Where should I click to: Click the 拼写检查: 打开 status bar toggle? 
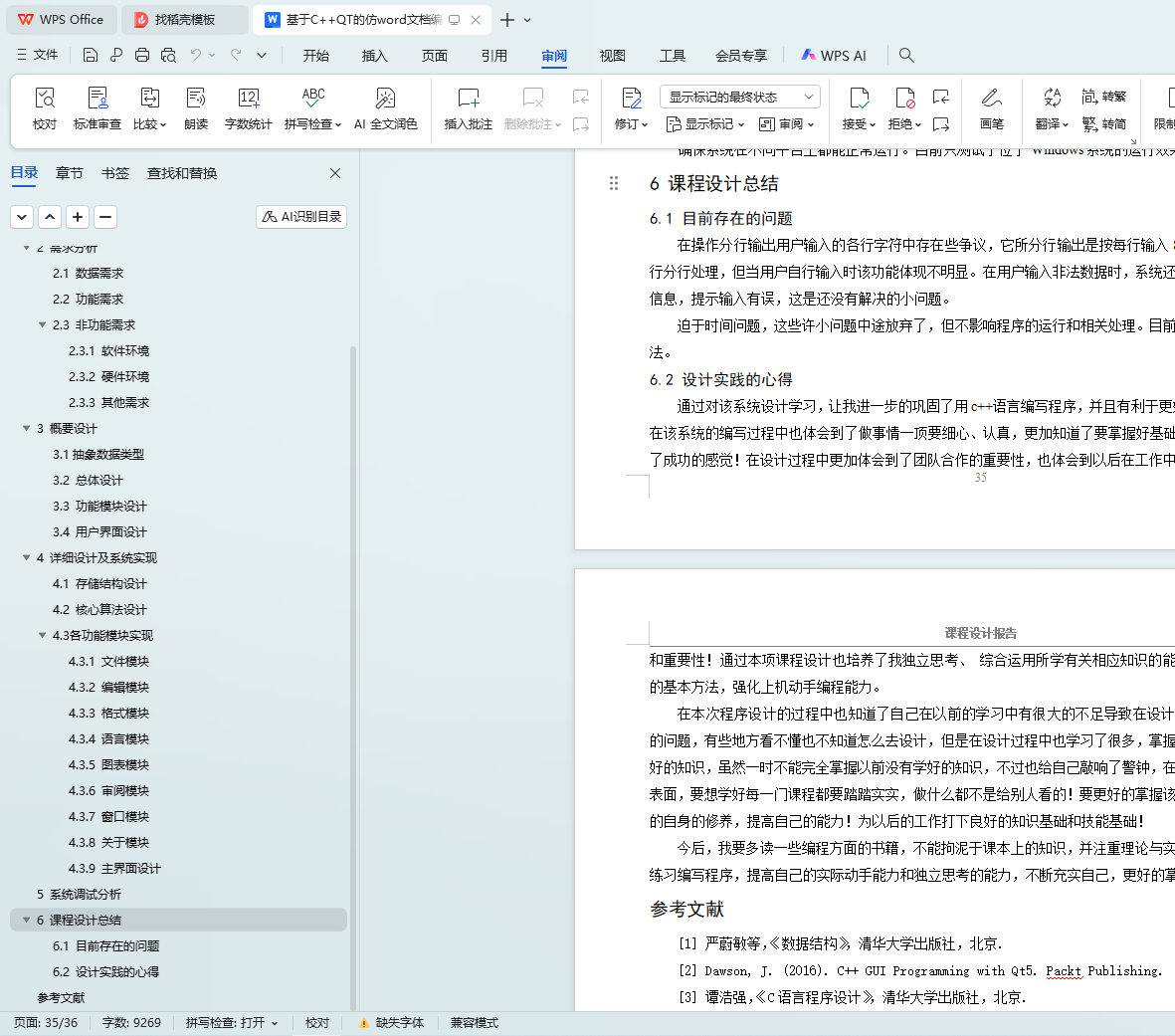coord(232,1022)
